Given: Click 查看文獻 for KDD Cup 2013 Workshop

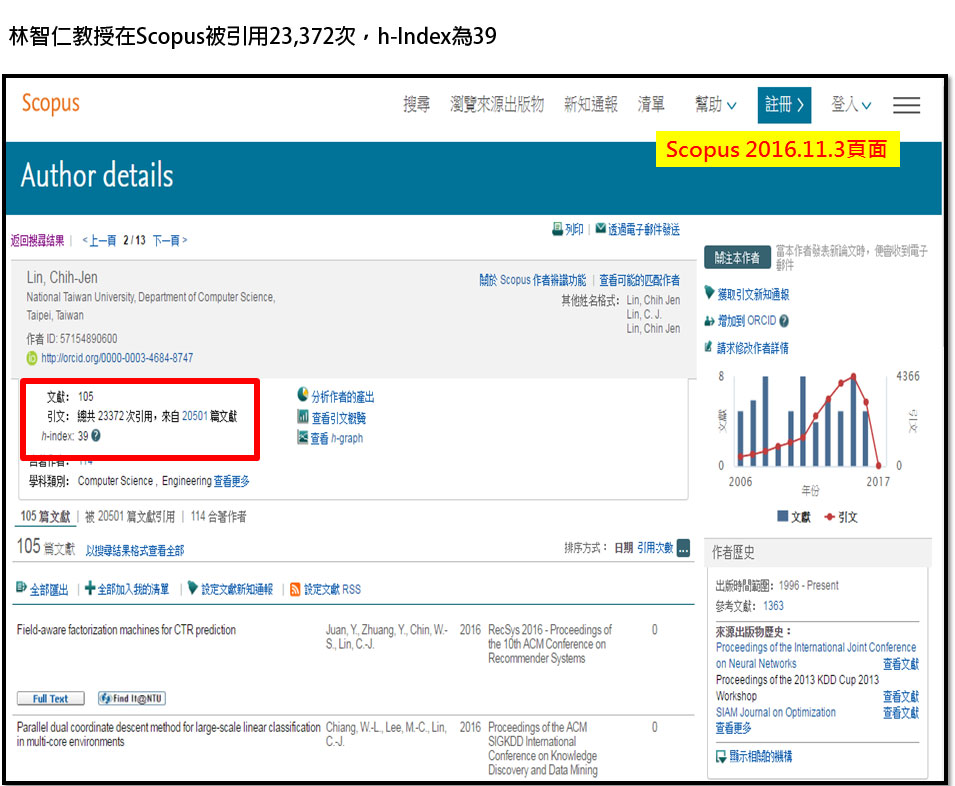Looking at the screenshot, I should [x=901, y=696].
